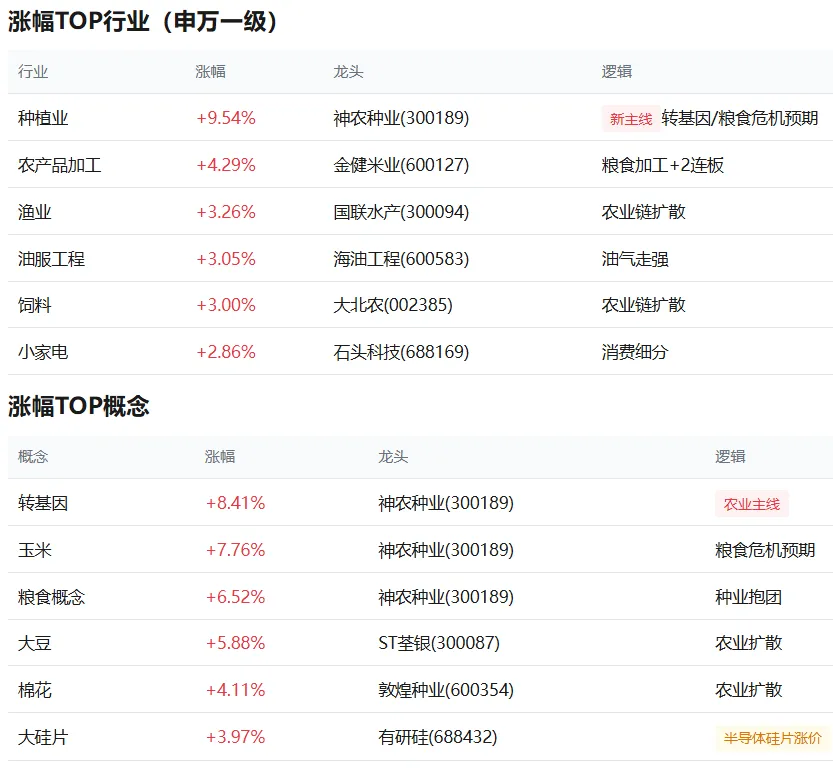
Task: Click 消费细分 logic text
Action: pyautogui.click(x=635, y=352)
